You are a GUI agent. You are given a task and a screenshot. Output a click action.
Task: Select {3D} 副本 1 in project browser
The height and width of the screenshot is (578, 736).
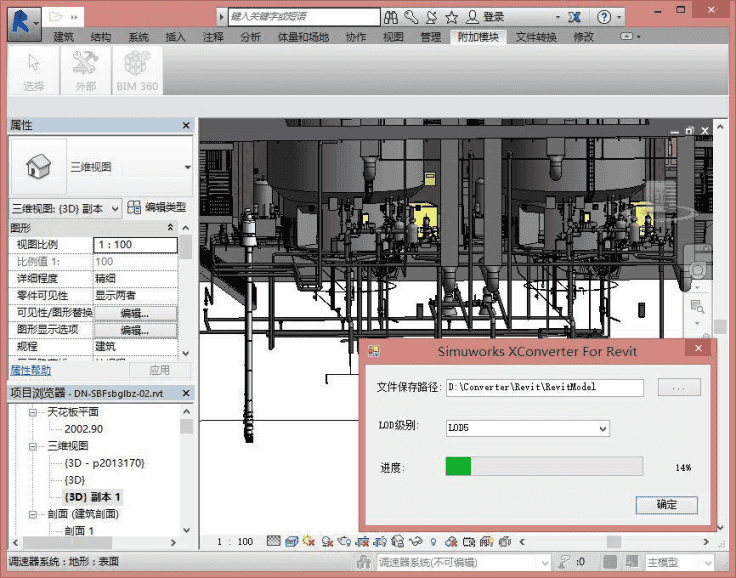click(x=92, y=497)
